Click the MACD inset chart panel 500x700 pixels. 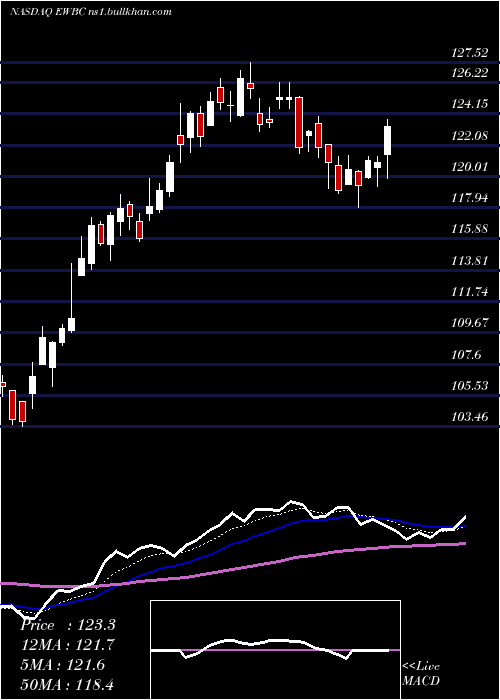tap(275, 650)
